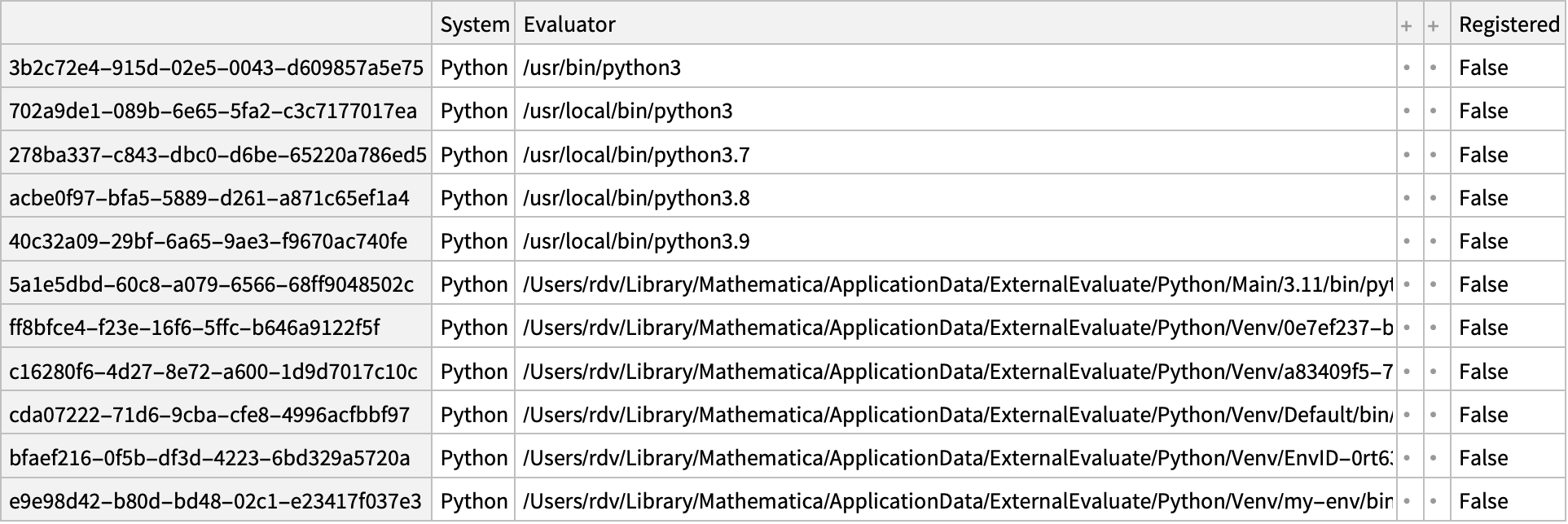Click False in the python3.9 row
This screenshot has width=1568, height=524.
[x=1483, y=241]
